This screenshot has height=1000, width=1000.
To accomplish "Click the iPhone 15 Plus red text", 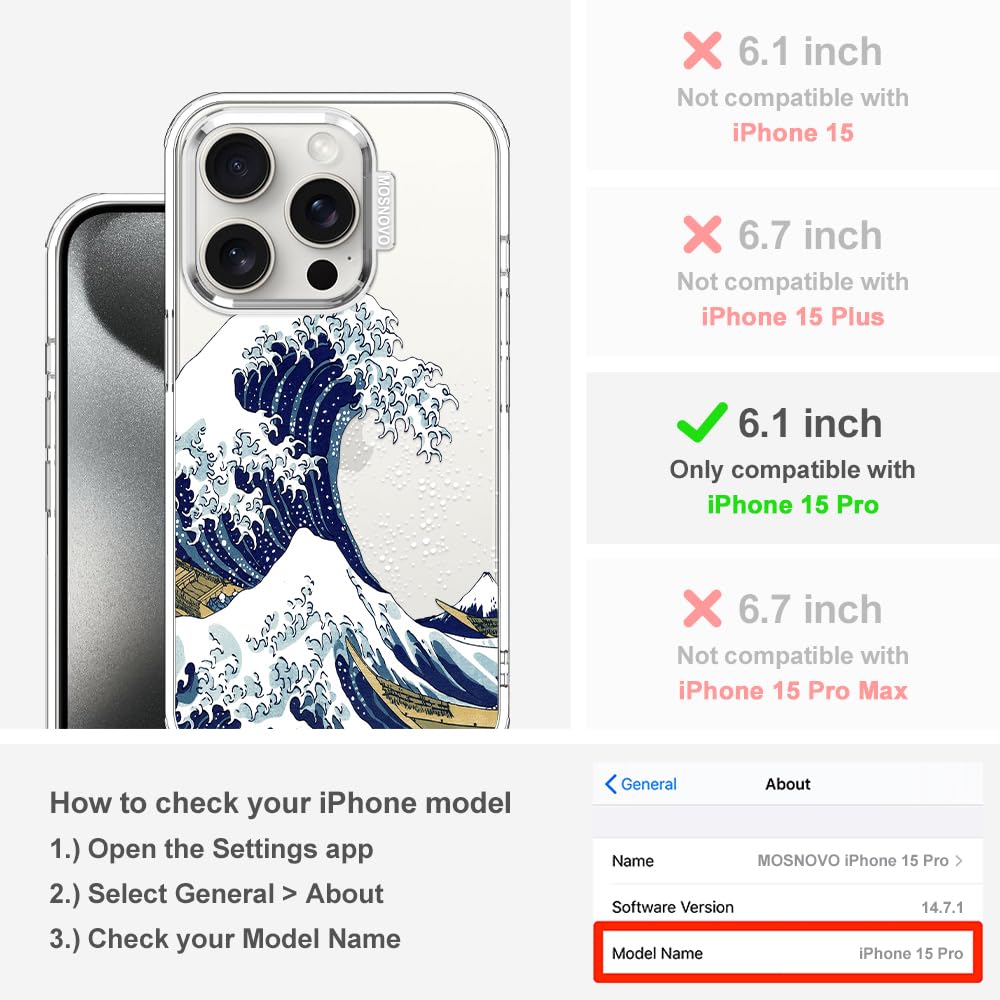I will pos(793,316).
